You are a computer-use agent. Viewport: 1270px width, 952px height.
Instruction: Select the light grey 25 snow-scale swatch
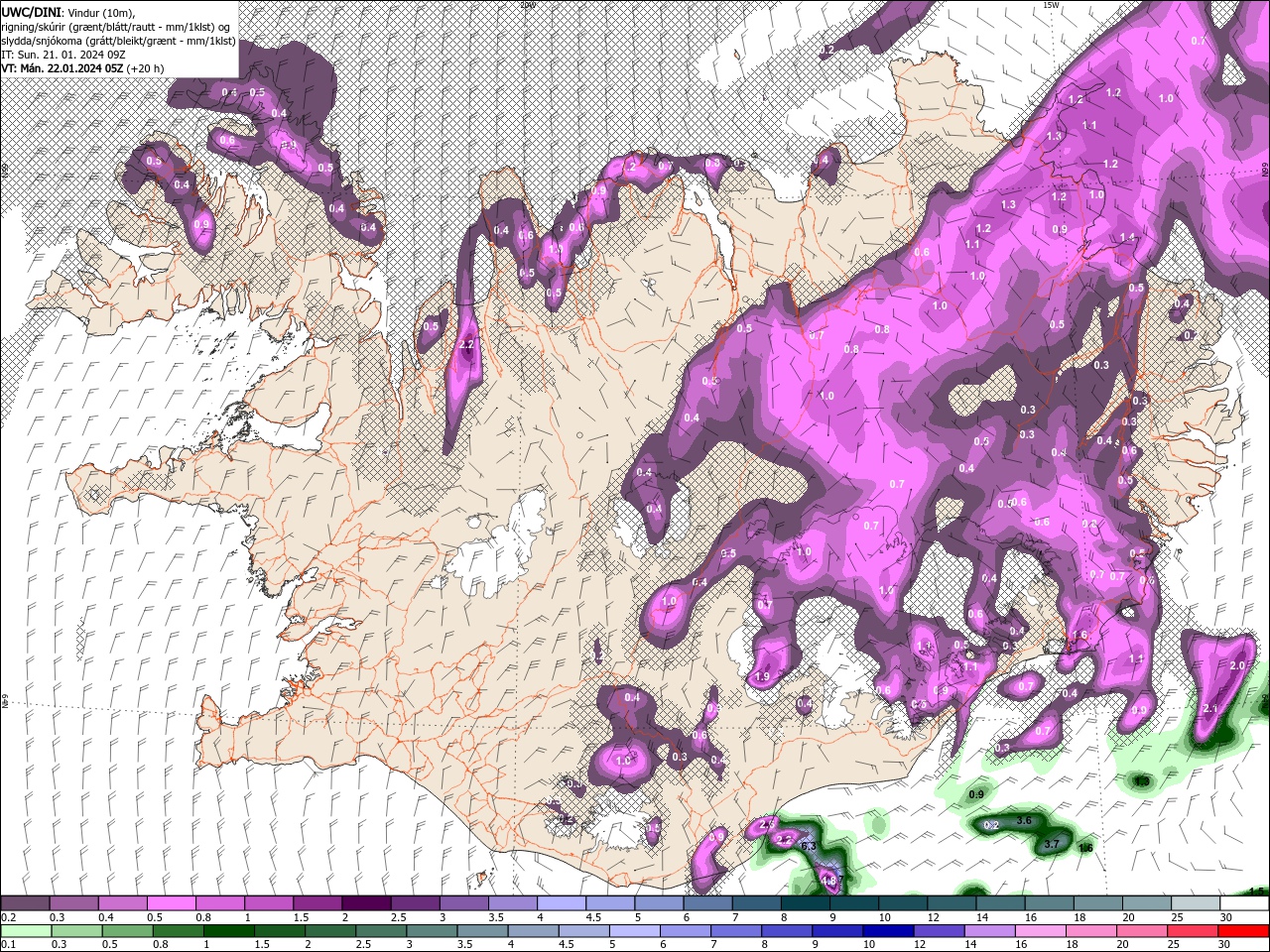pos(1196,903)
